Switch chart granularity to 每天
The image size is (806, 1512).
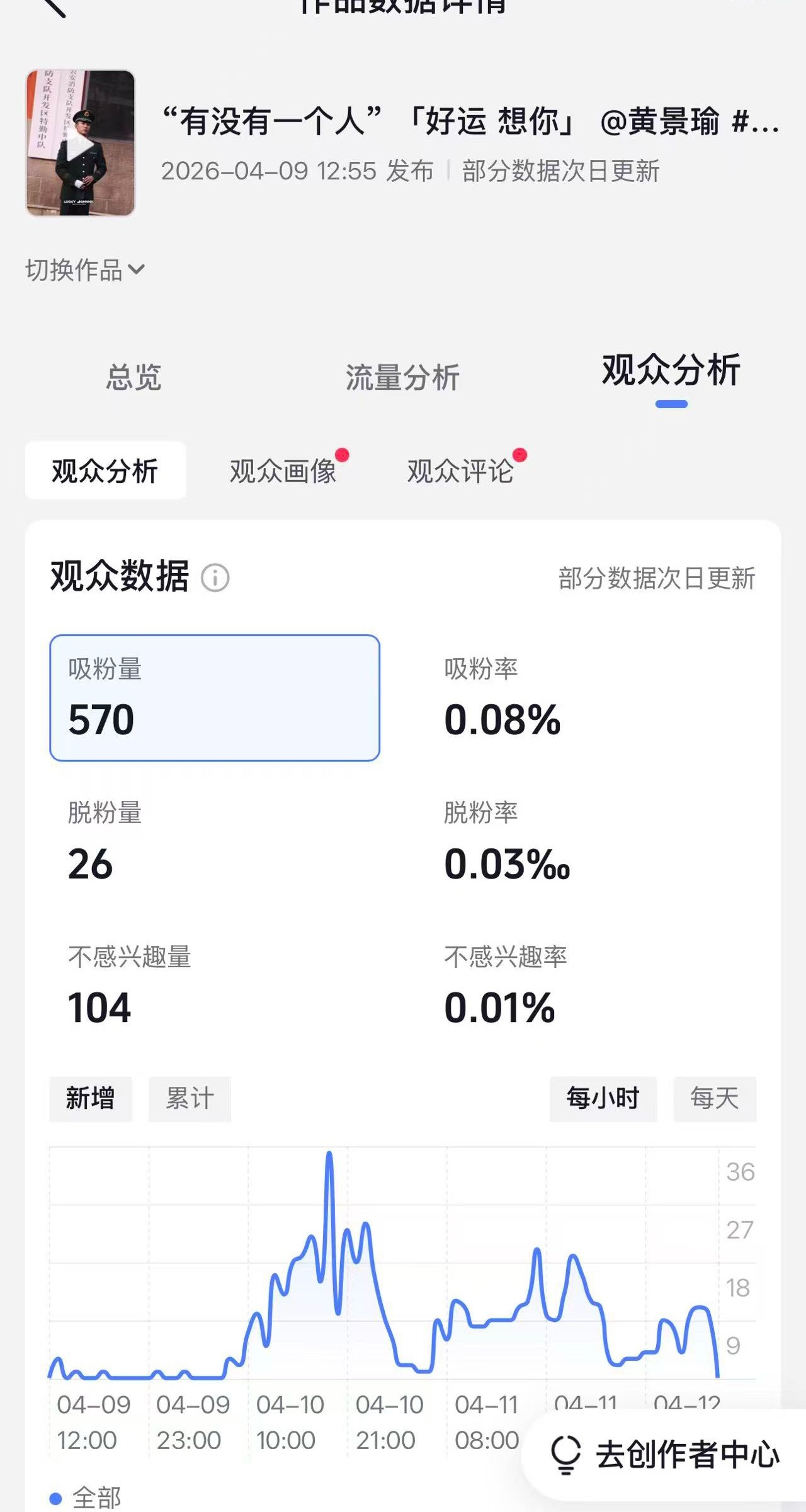714,1099
